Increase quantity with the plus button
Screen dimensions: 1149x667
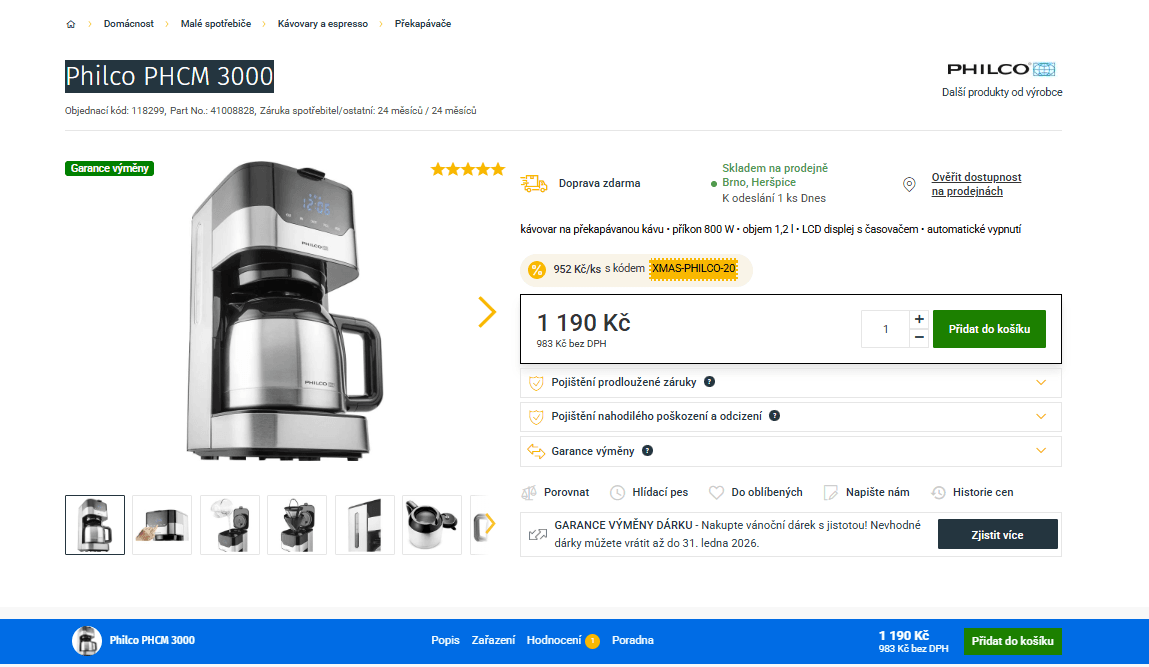(x=919, y=319)
